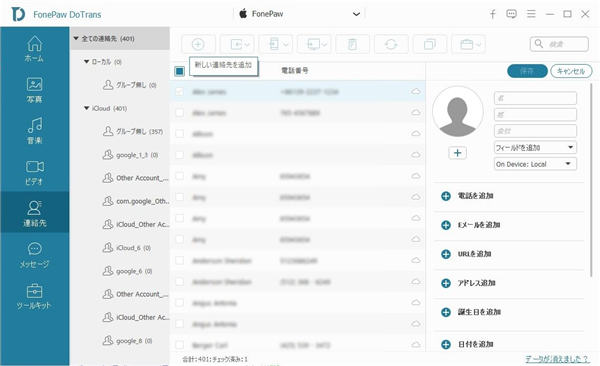The image size is (600, 366).
Task: Click the plus icon for 日付を追加
Action: [x=446, y=345]
